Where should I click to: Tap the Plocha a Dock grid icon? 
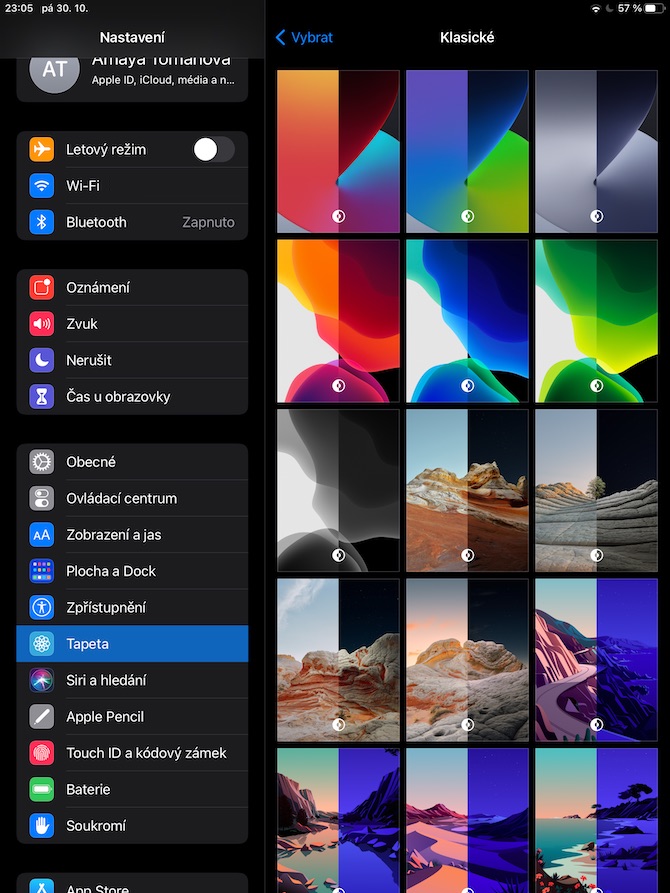[x=42, y=571]
